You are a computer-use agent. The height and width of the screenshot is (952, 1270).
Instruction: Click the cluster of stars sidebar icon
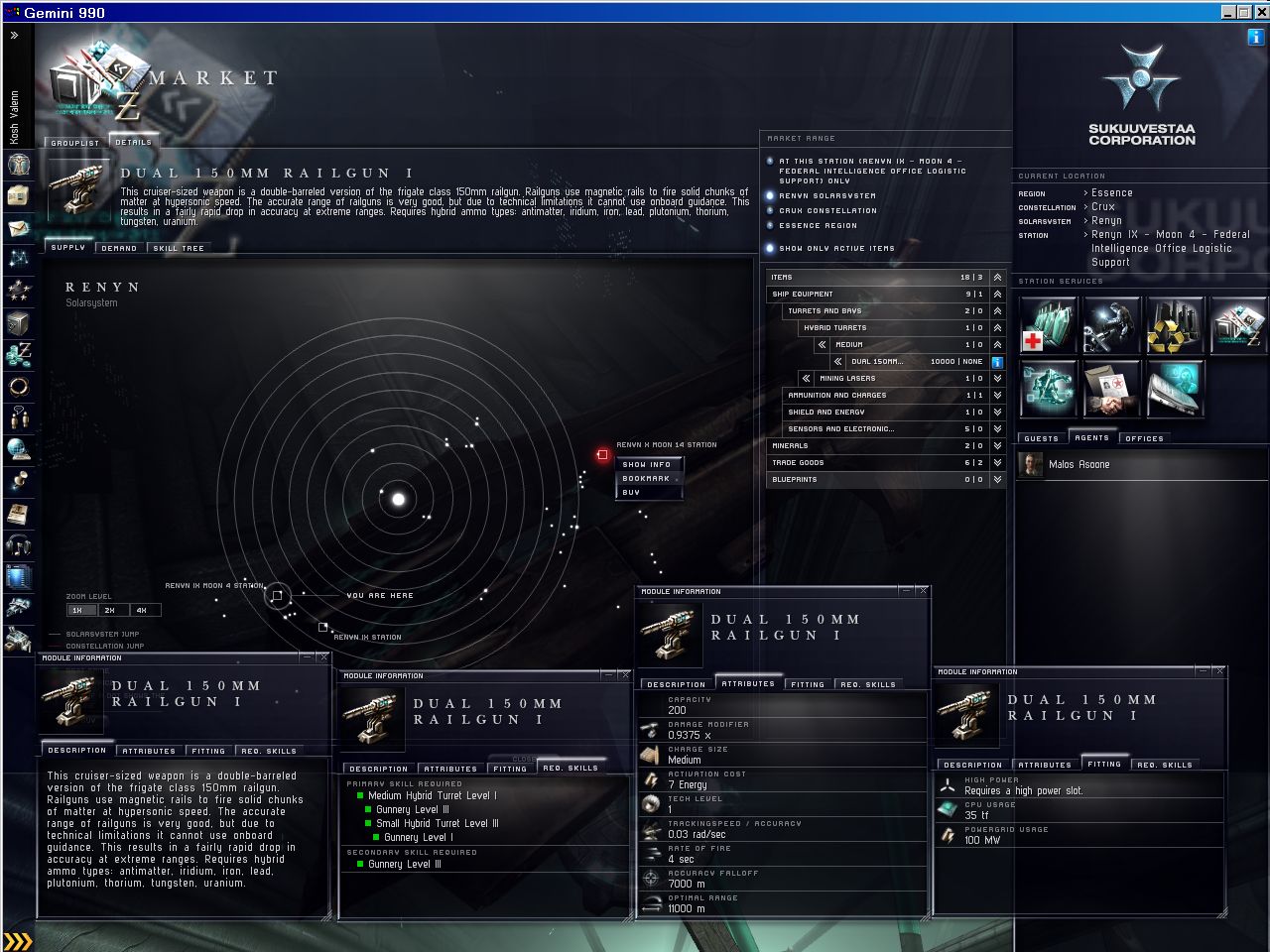[18, 292]
